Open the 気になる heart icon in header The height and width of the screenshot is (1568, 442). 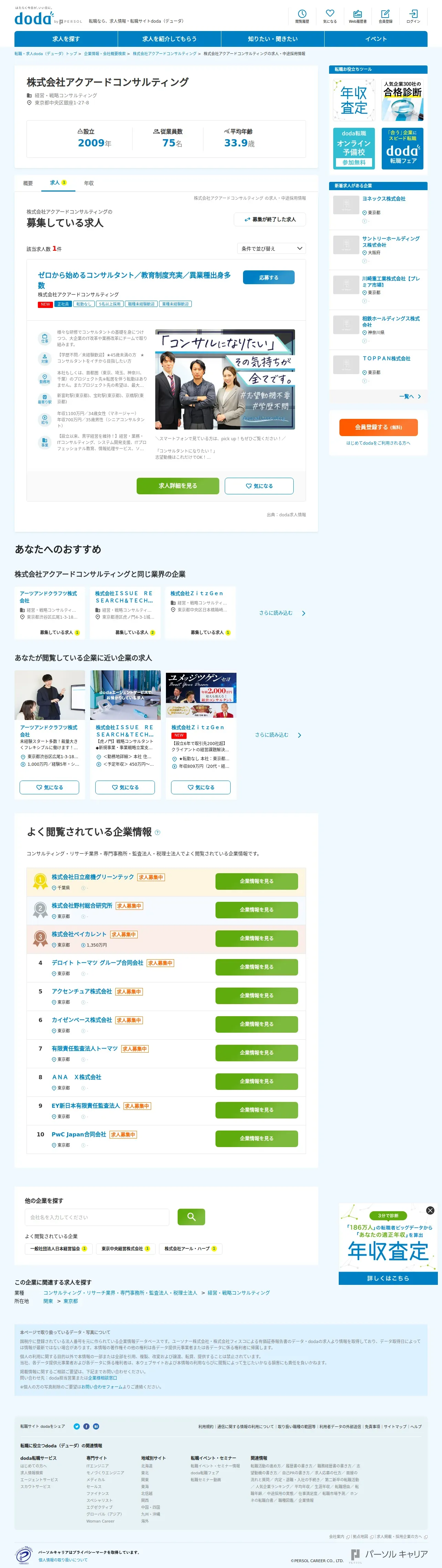click(x=329, y=17)
